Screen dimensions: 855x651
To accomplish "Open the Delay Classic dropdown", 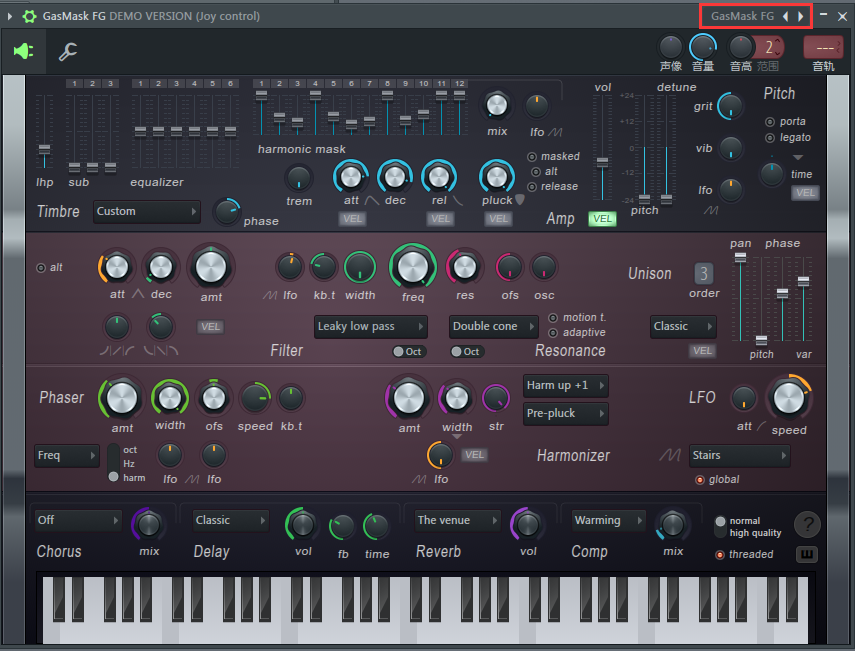I will (x=231, y=521).
